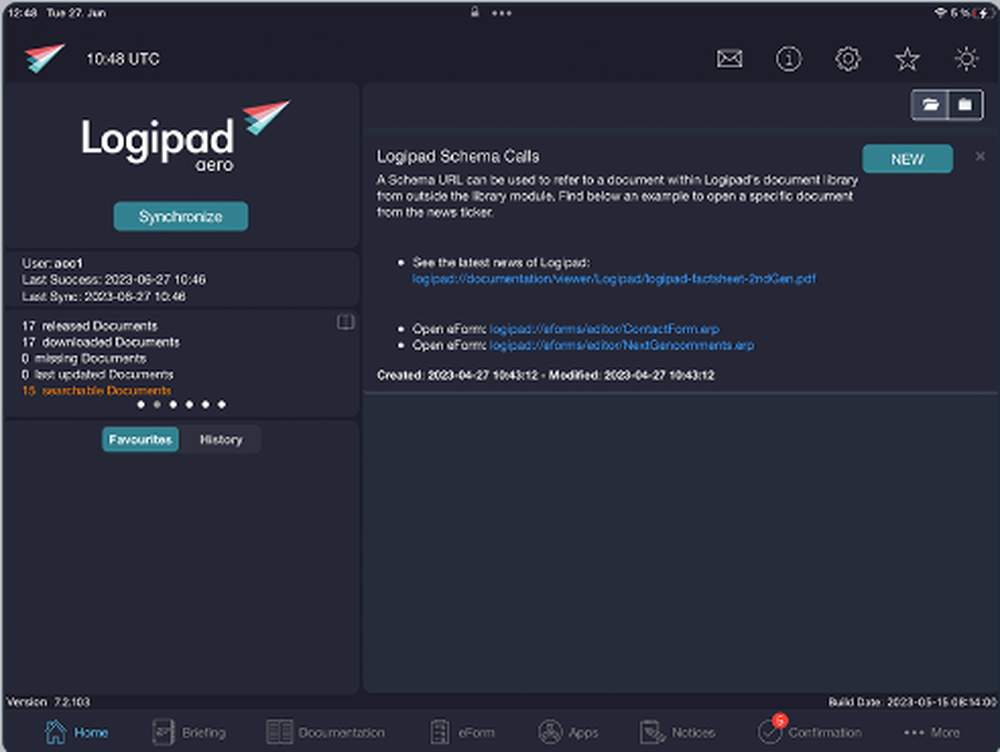The height and width of the screenshot is (752, 1000).
Task: Switch to History tab
Action: (x=221, y=439)
